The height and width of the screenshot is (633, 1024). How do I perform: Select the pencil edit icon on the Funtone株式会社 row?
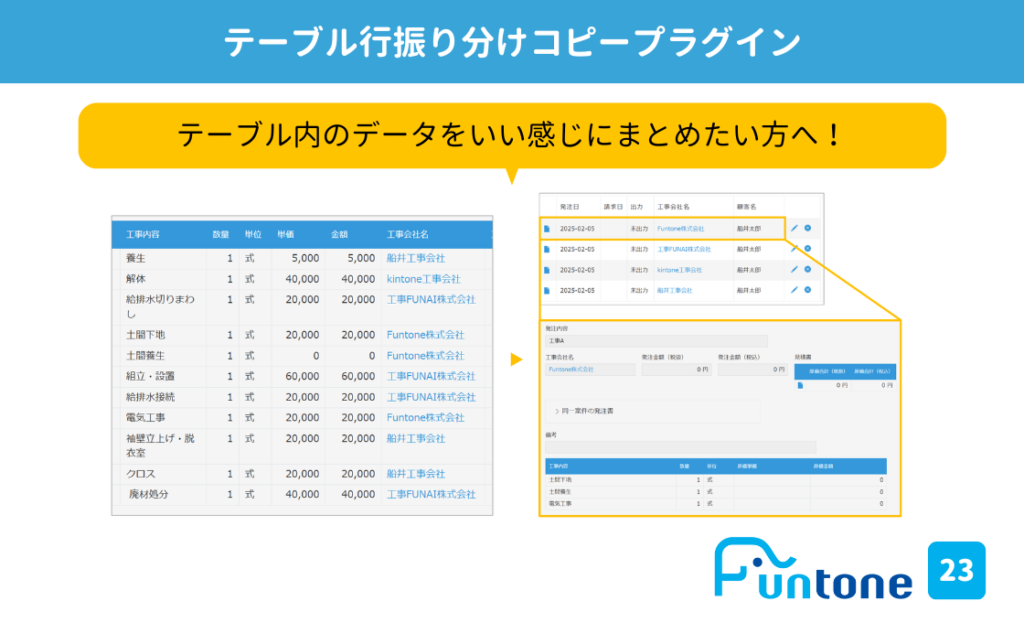tap(795, 228)
